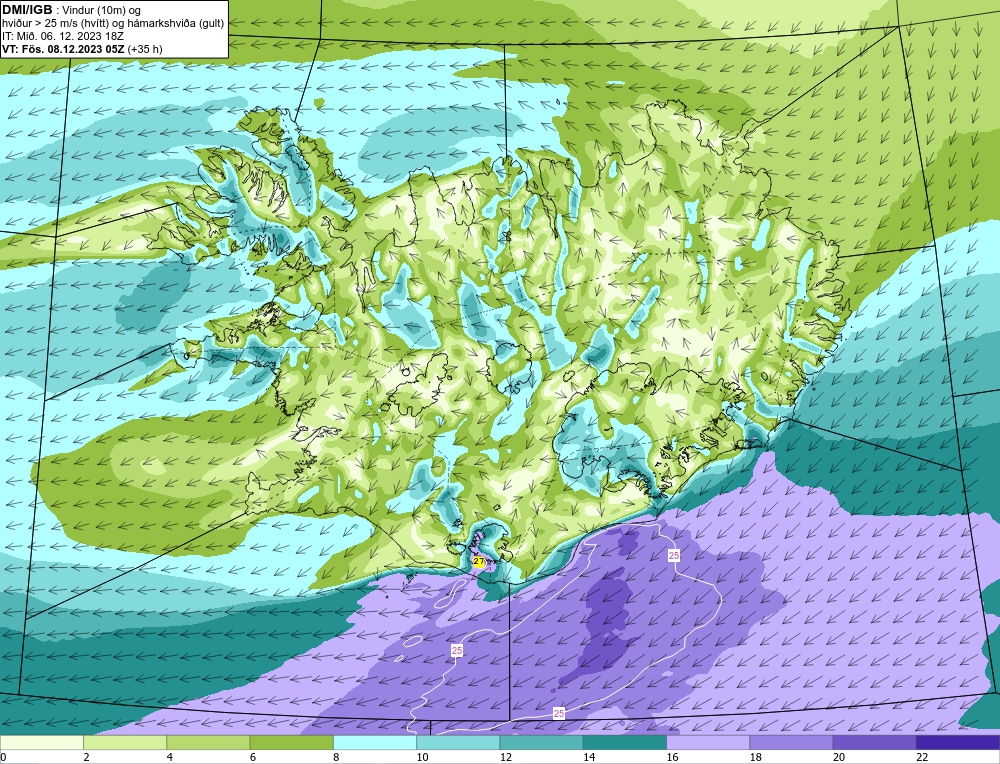Select the light green 2–4 m/s legend swatch
The width and height of the screenshot is (1000, 764).
125,743
